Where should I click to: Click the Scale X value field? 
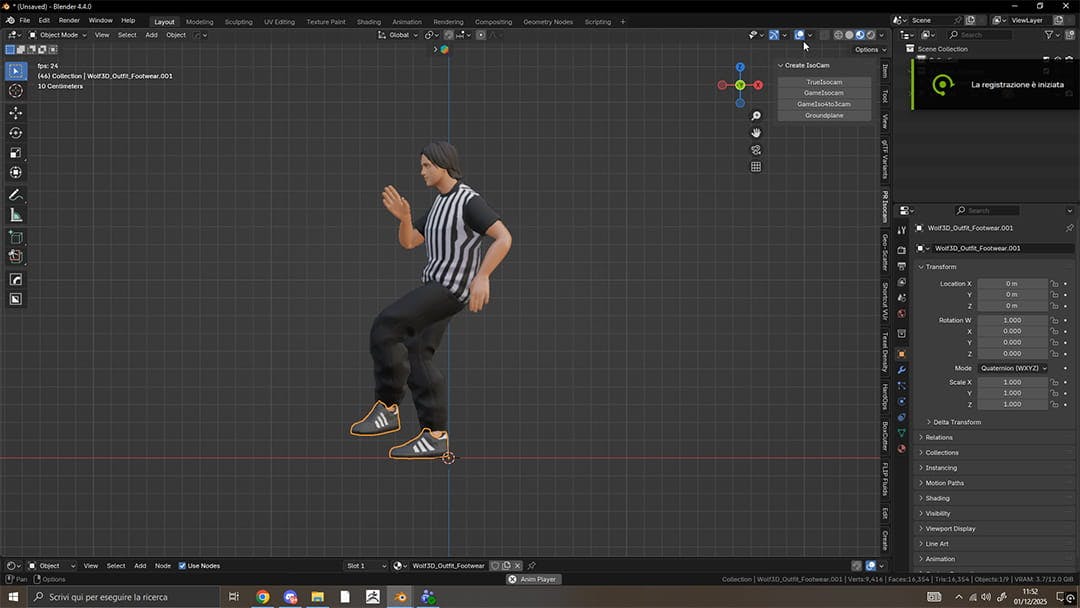1011,382
